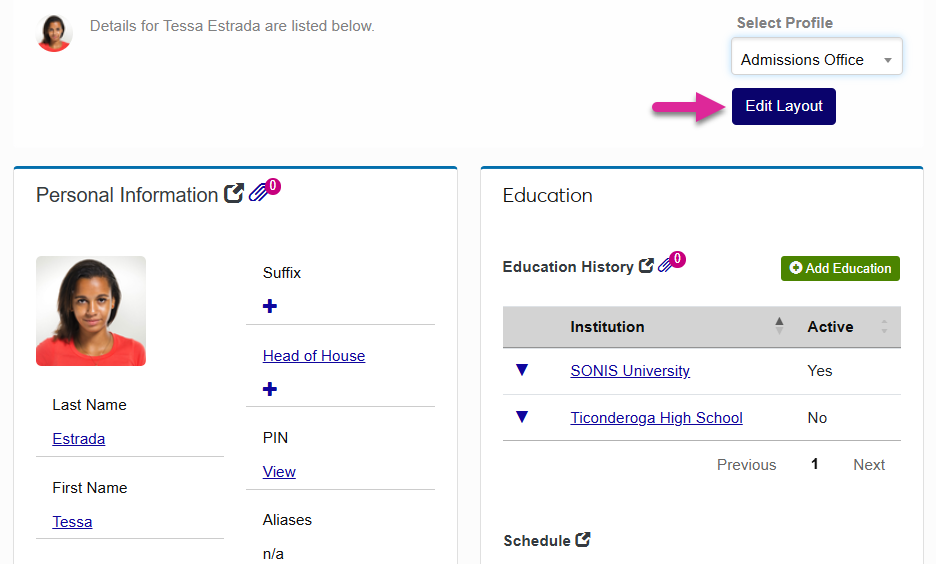View the PIN
This screenshot has height=564, width=936.
coord(279,472)
